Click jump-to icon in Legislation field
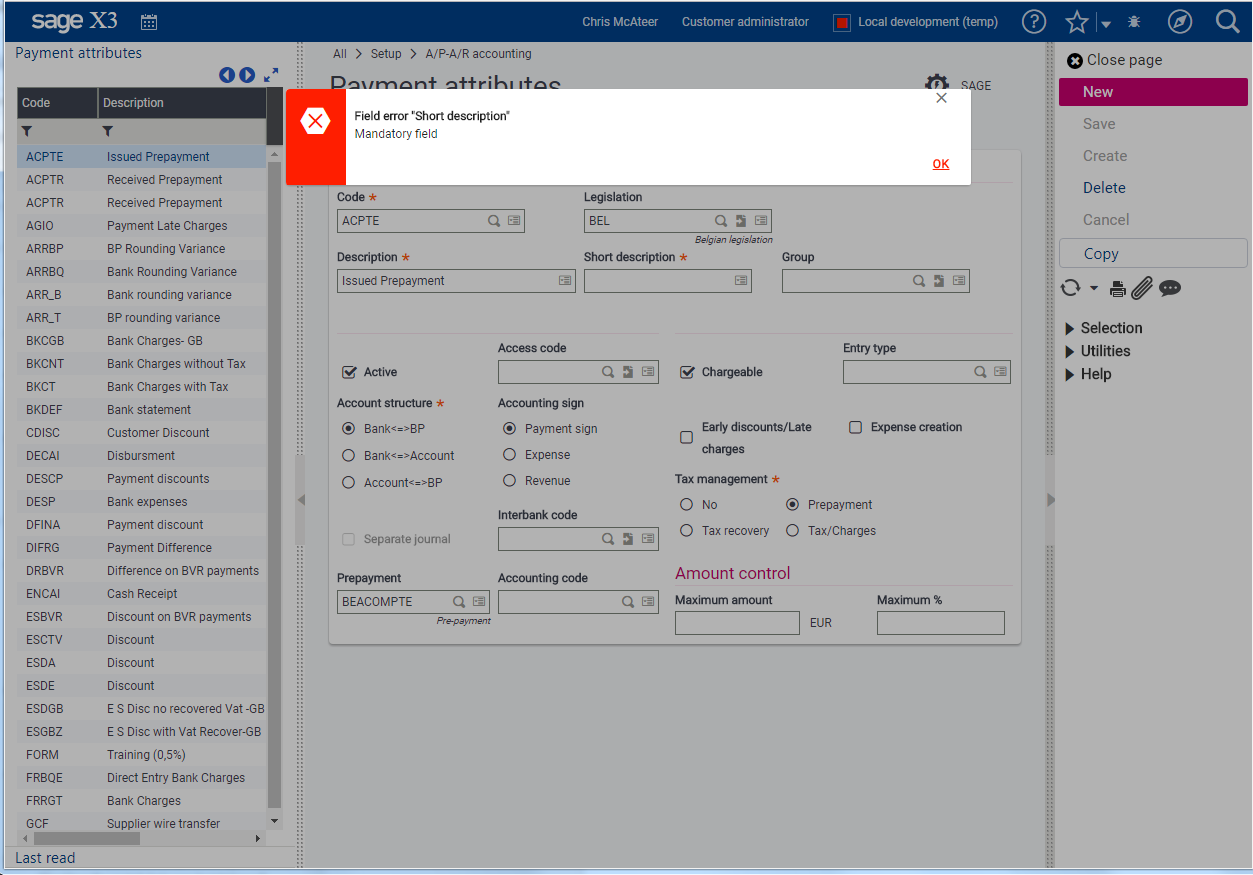This screenshot has height=875, width=1253. 741,221
